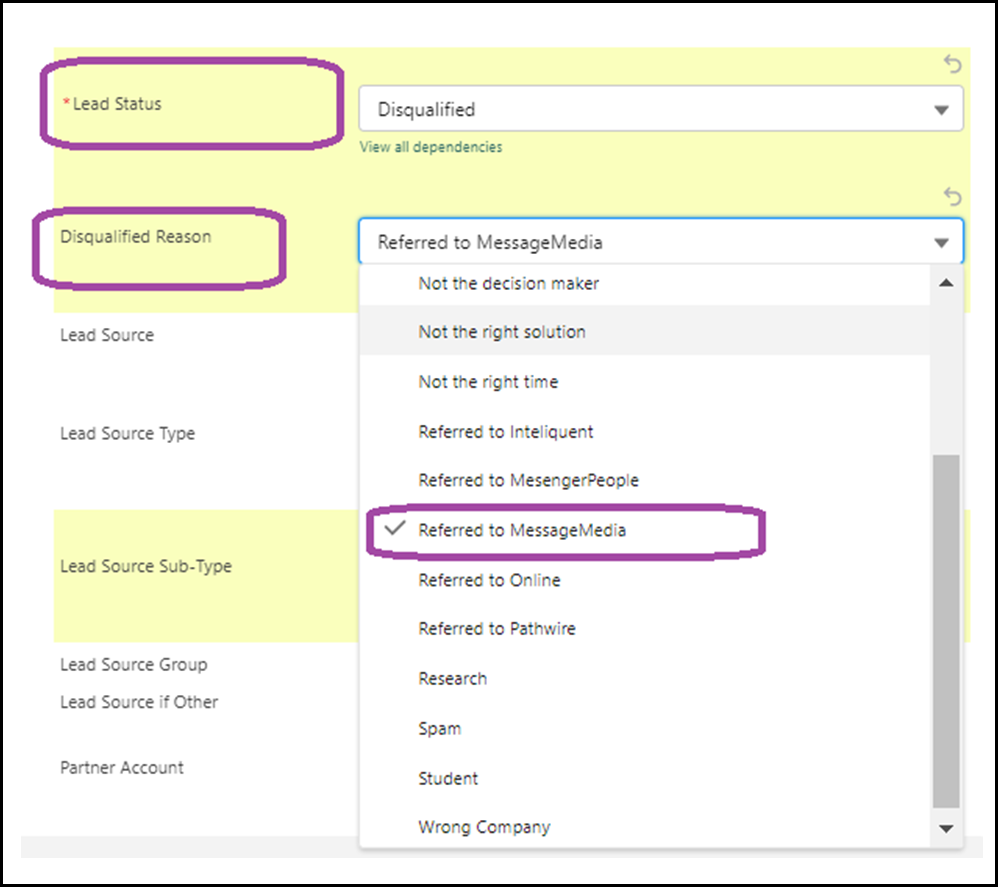Click the Lead Source Group label
The width and height of the screenshot is (998, 887).
click(x=134, y=665)
